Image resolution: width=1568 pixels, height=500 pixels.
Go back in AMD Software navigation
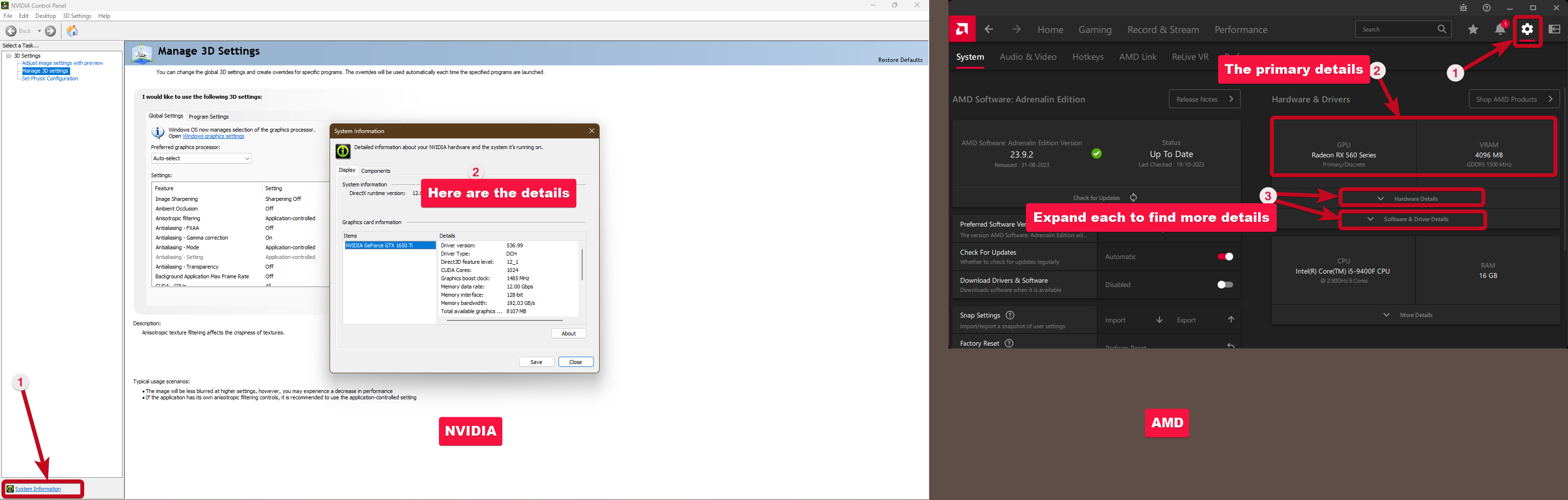point(989,29)
